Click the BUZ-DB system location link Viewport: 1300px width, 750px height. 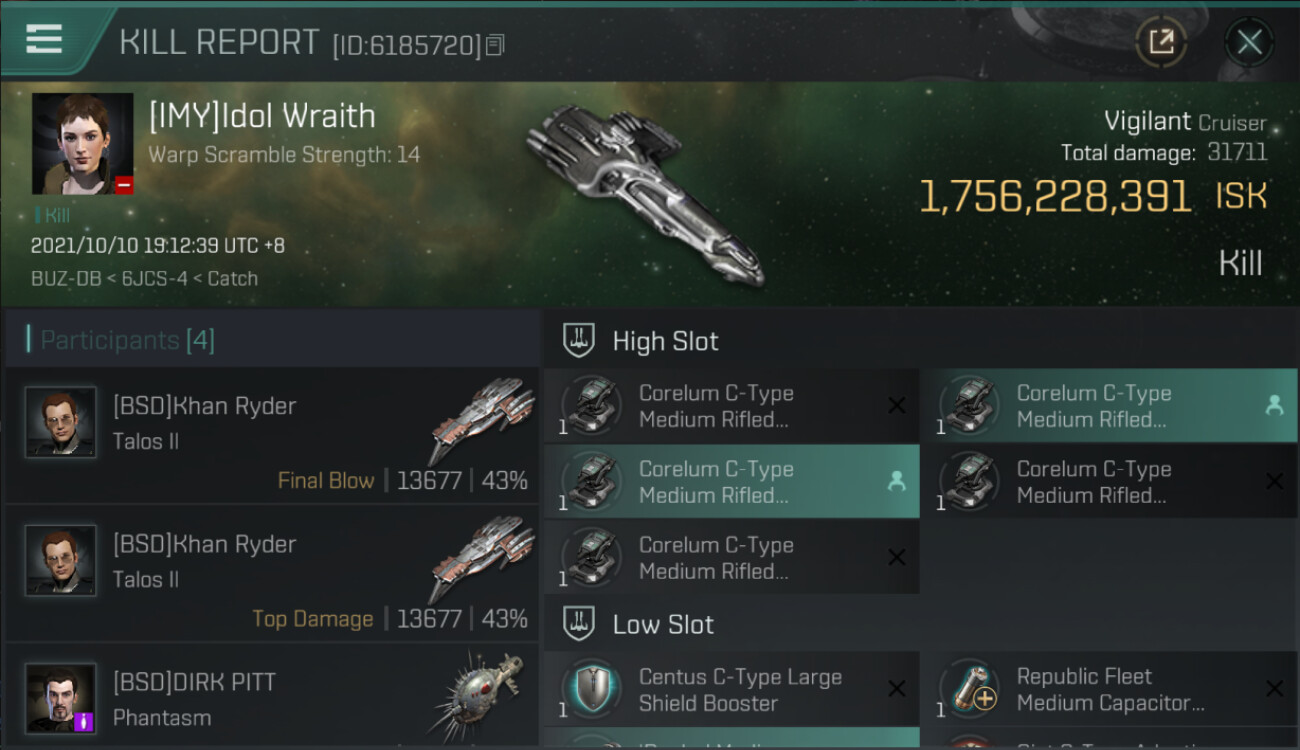65,278
